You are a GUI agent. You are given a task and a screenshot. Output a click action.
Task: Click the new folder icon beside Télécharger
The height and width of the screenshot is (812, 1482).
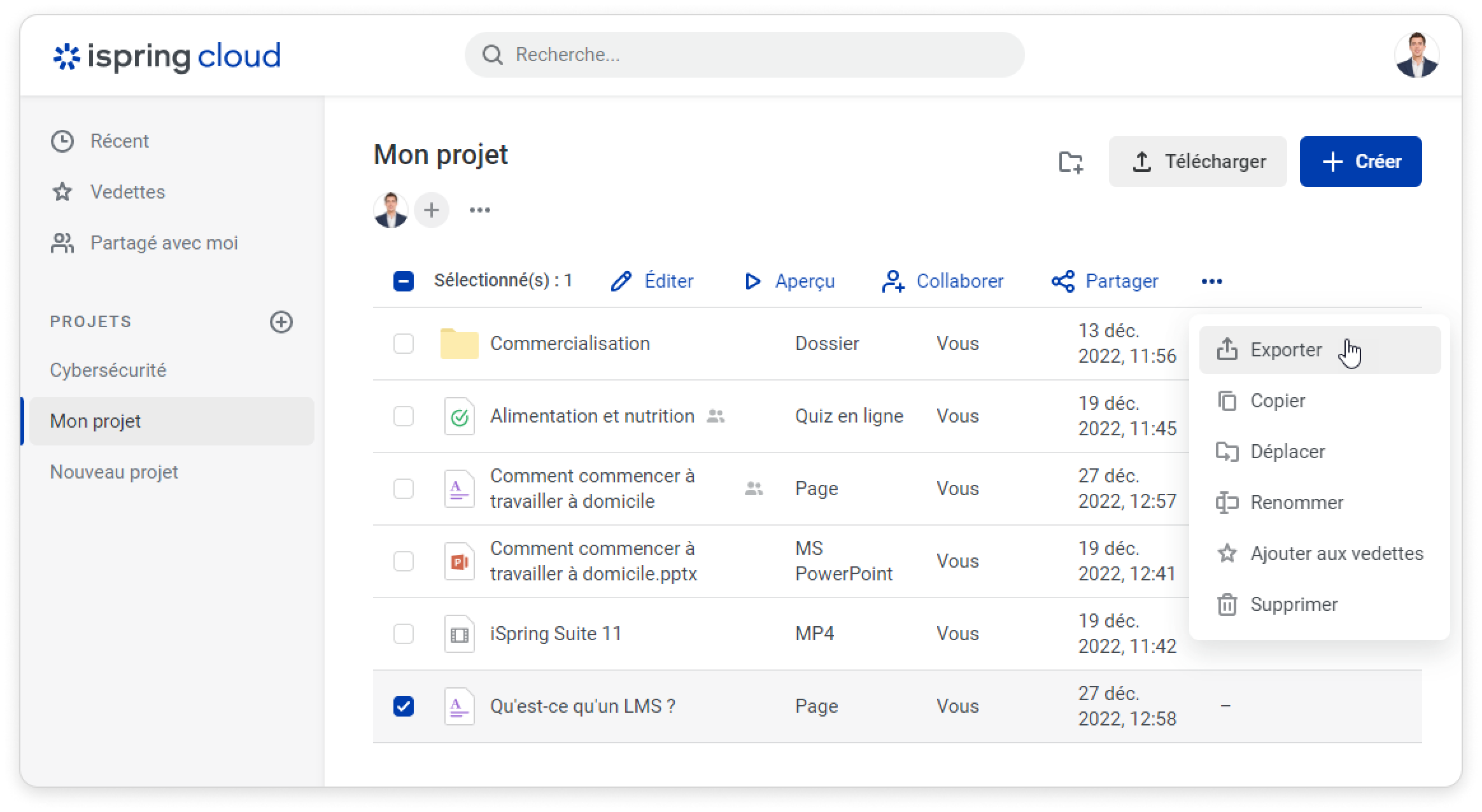(x=1071, y=162)
